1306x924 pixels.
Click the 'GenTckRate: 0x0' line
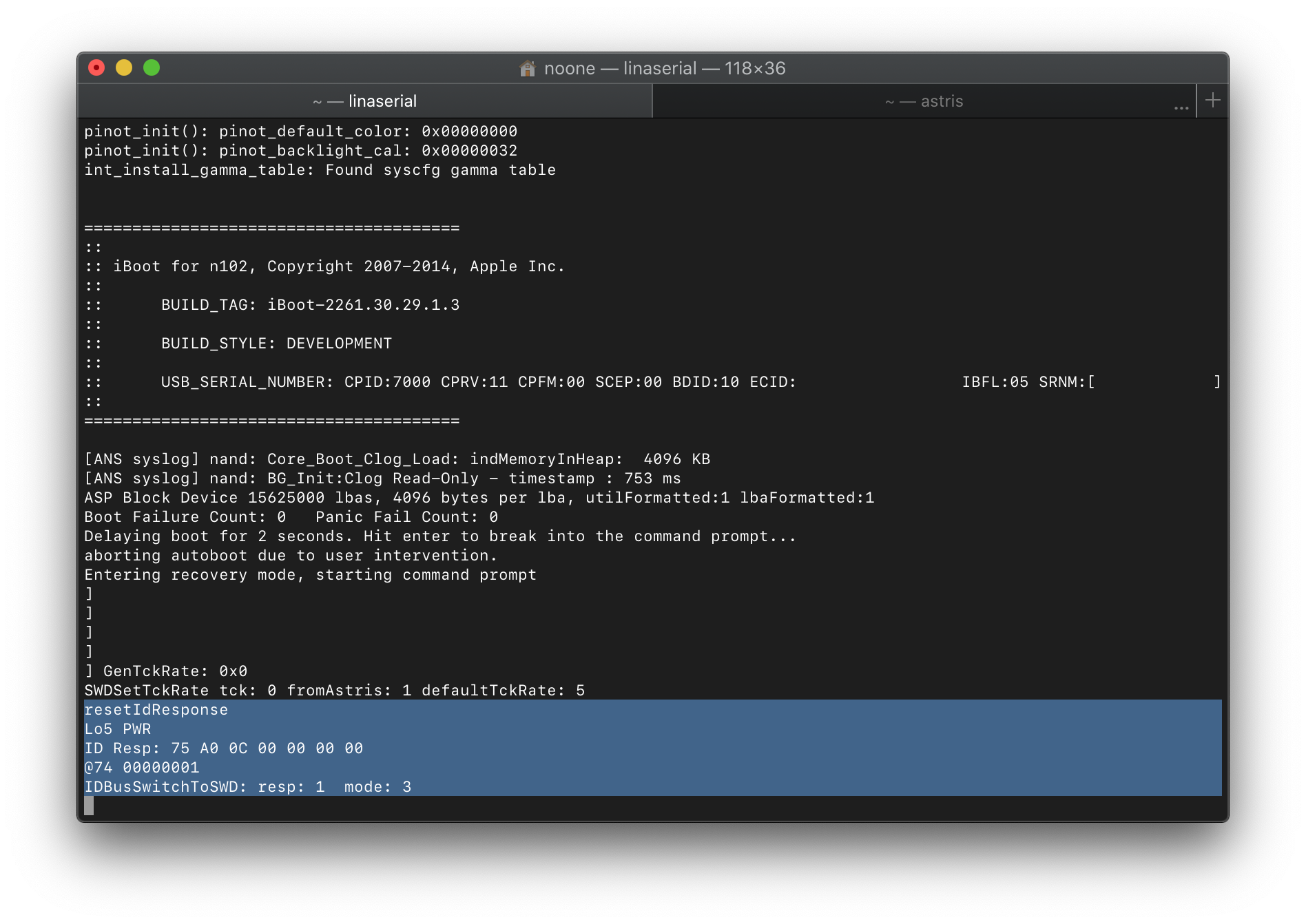(165, 671)
